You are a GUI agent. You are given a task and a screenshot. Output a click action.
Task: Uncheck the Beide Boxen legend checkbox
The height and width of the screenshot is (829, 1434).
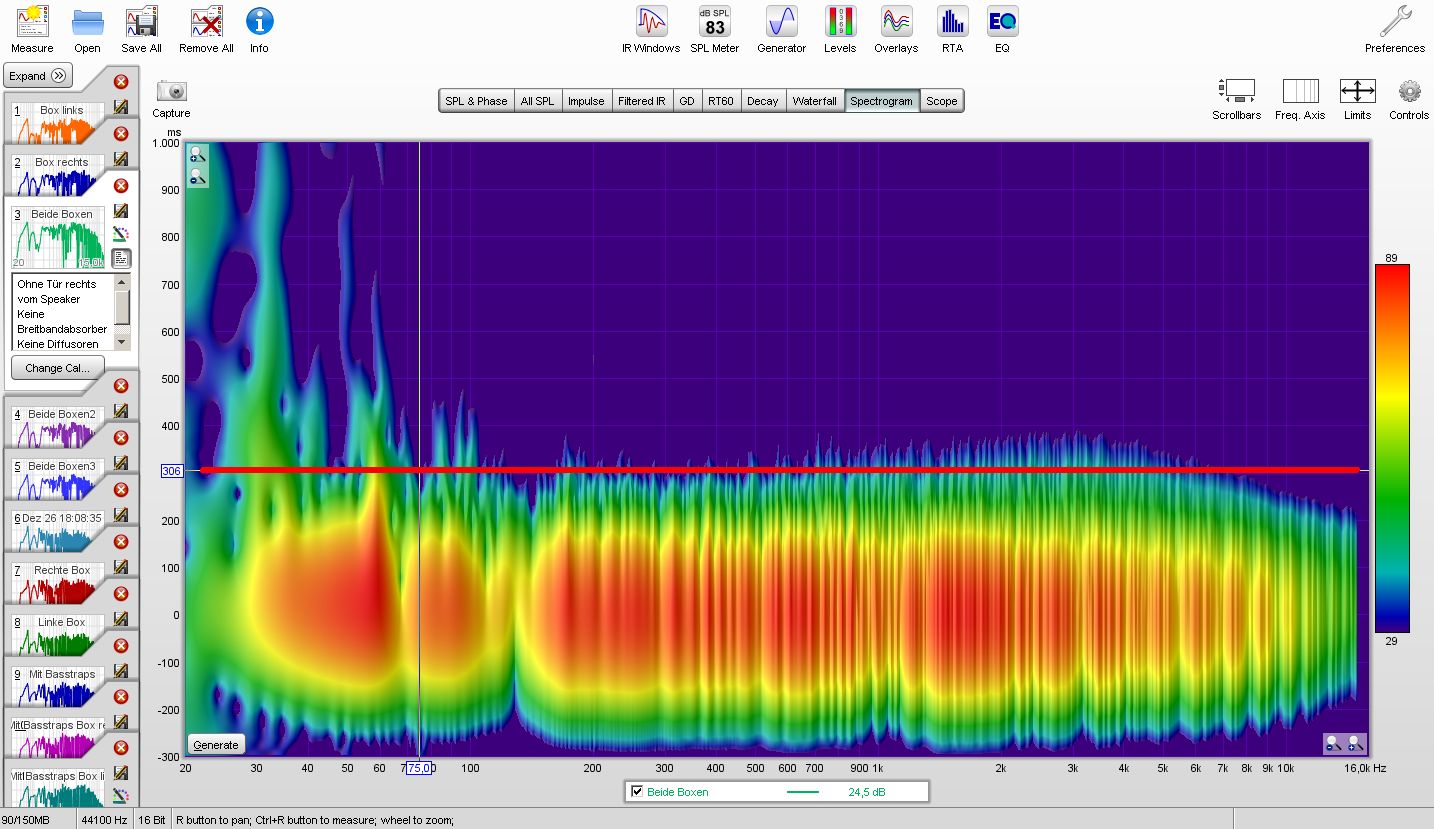click(637, 792)
